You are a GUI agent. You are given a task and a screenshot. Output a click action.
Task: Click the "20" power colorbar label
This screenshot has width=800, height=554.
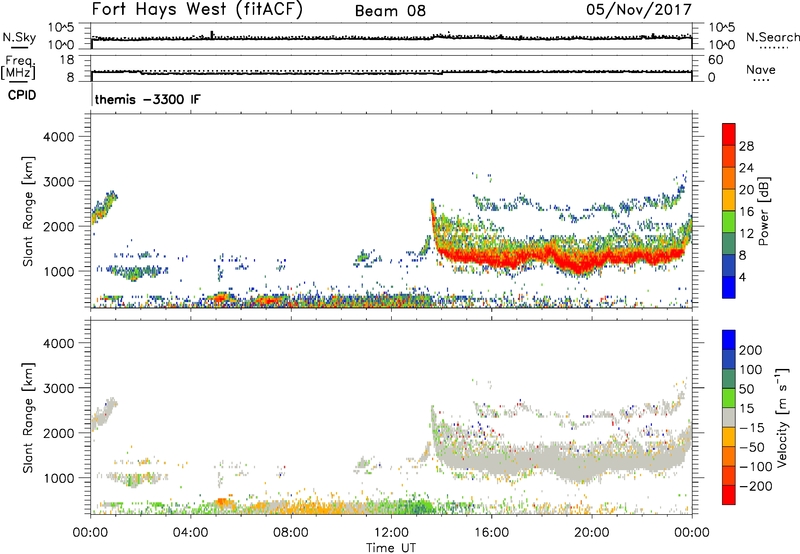[x=746, y=190]
